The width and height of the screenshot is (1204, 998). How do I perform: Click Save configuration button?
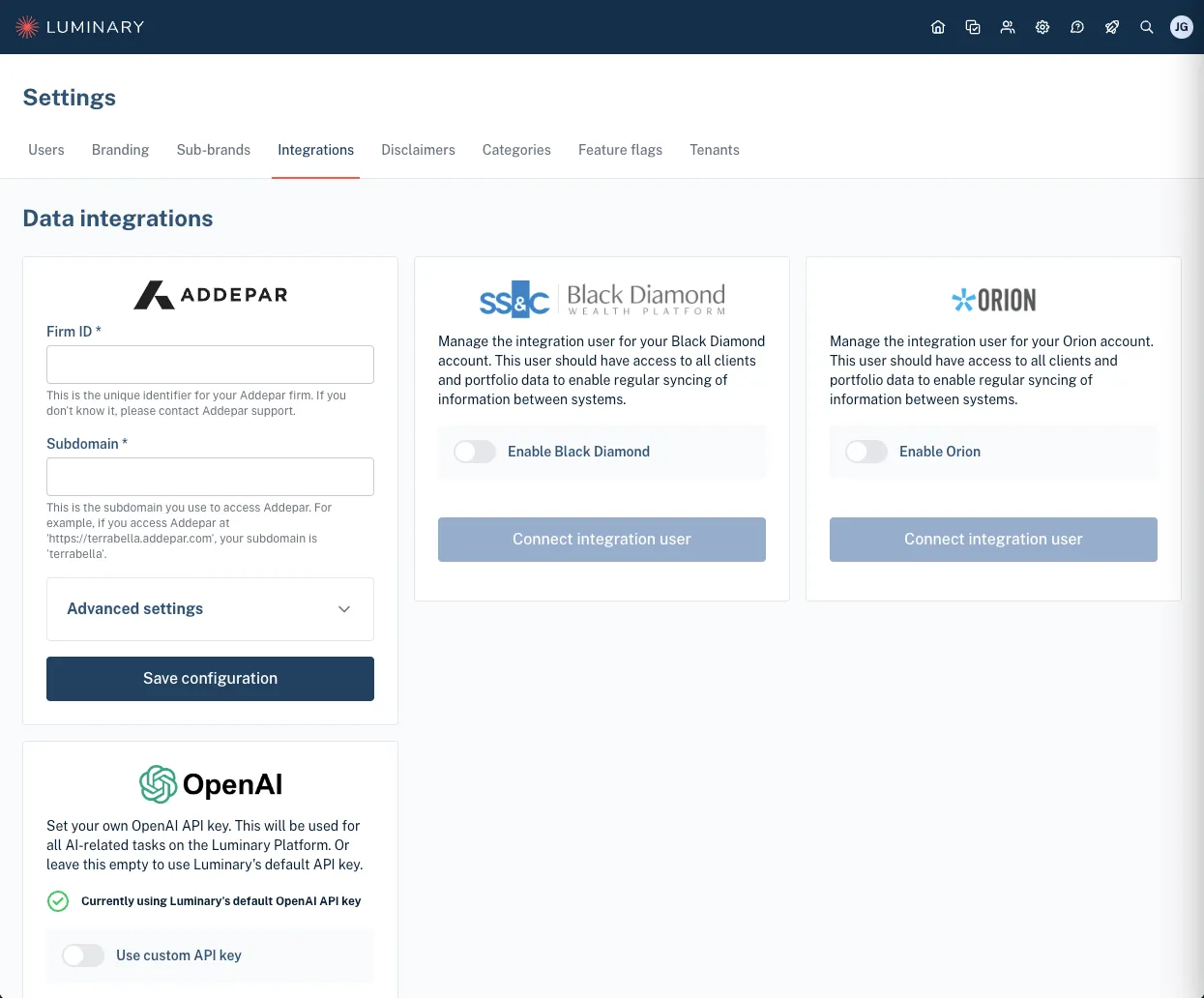coord(210,679)
